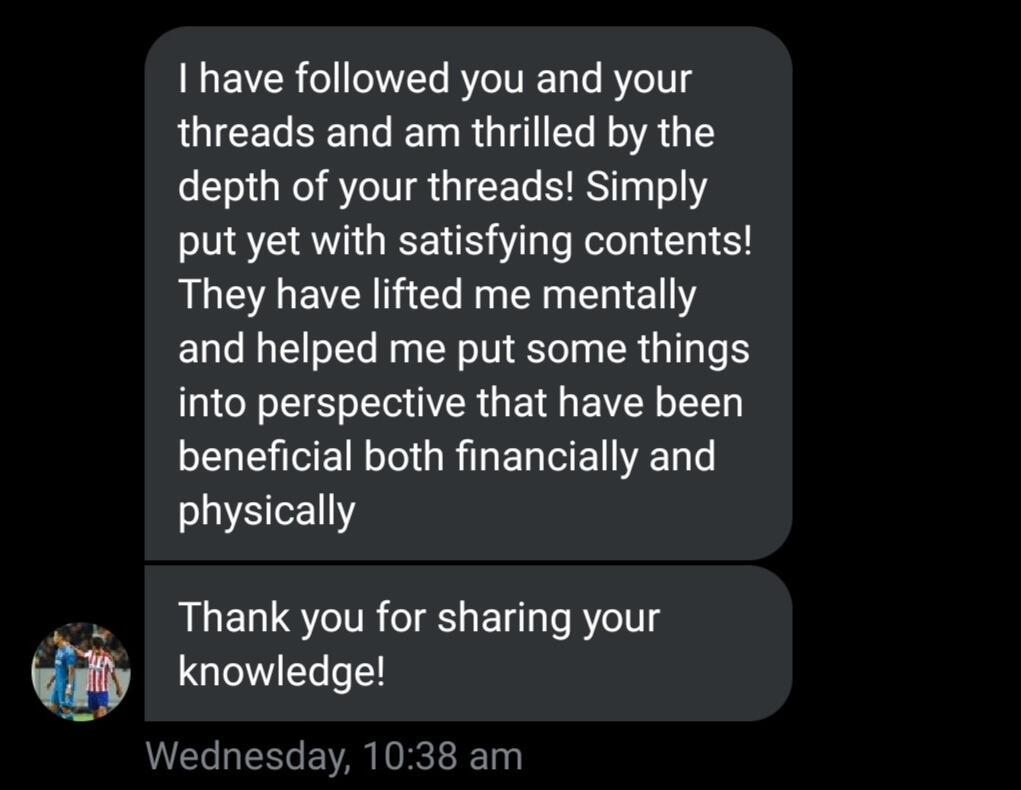Click the line "put yet with satisfying contents!"
Screen dimensions: 1021x790
[464, 241]
